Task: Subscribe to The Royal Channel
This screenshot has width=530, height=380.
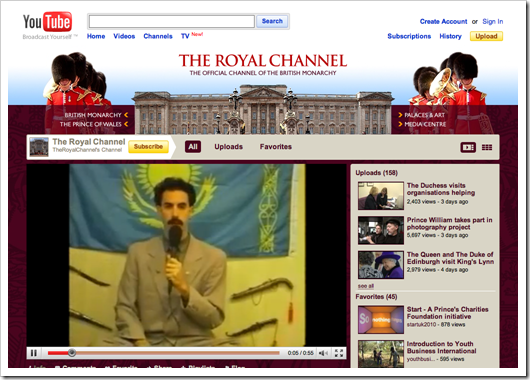Action: 148,146
